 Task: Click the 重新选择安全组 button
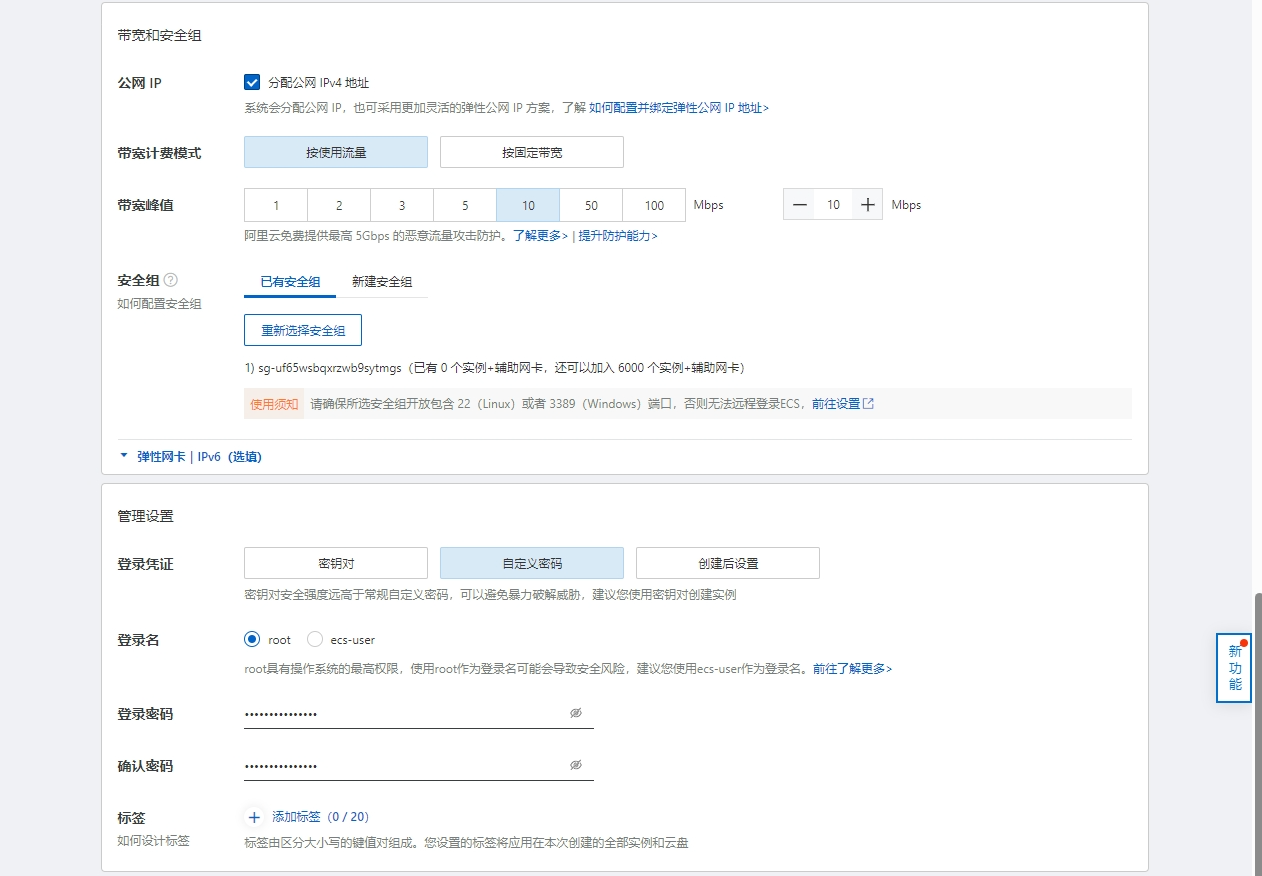(x=302, y=329)
